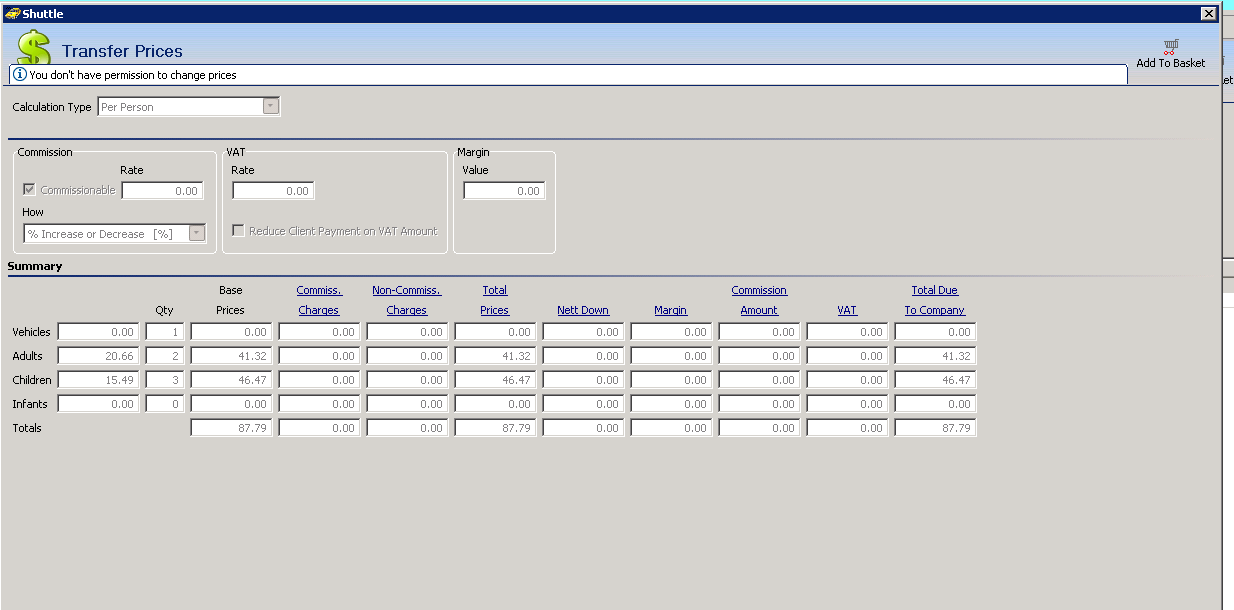1234x610 pixels.
Task: Click the Children Base Prices field 46.47
Action: click(x=231, y=380)
